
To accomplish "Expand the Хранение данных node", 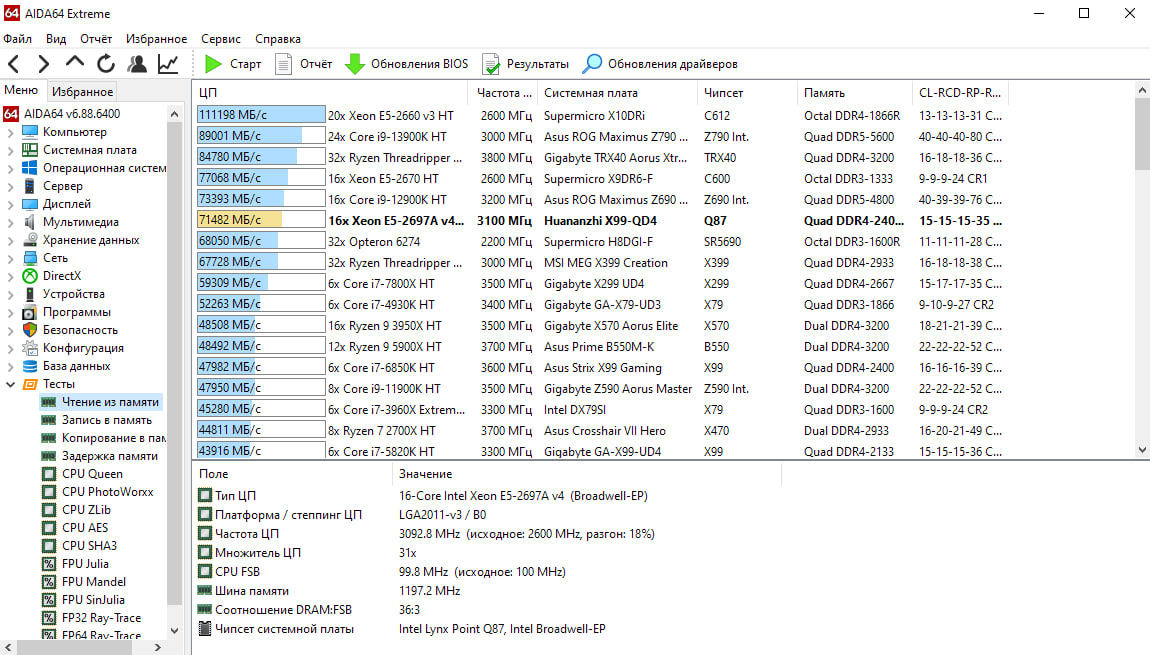I will pyautogui.click(x=10, y=241).
